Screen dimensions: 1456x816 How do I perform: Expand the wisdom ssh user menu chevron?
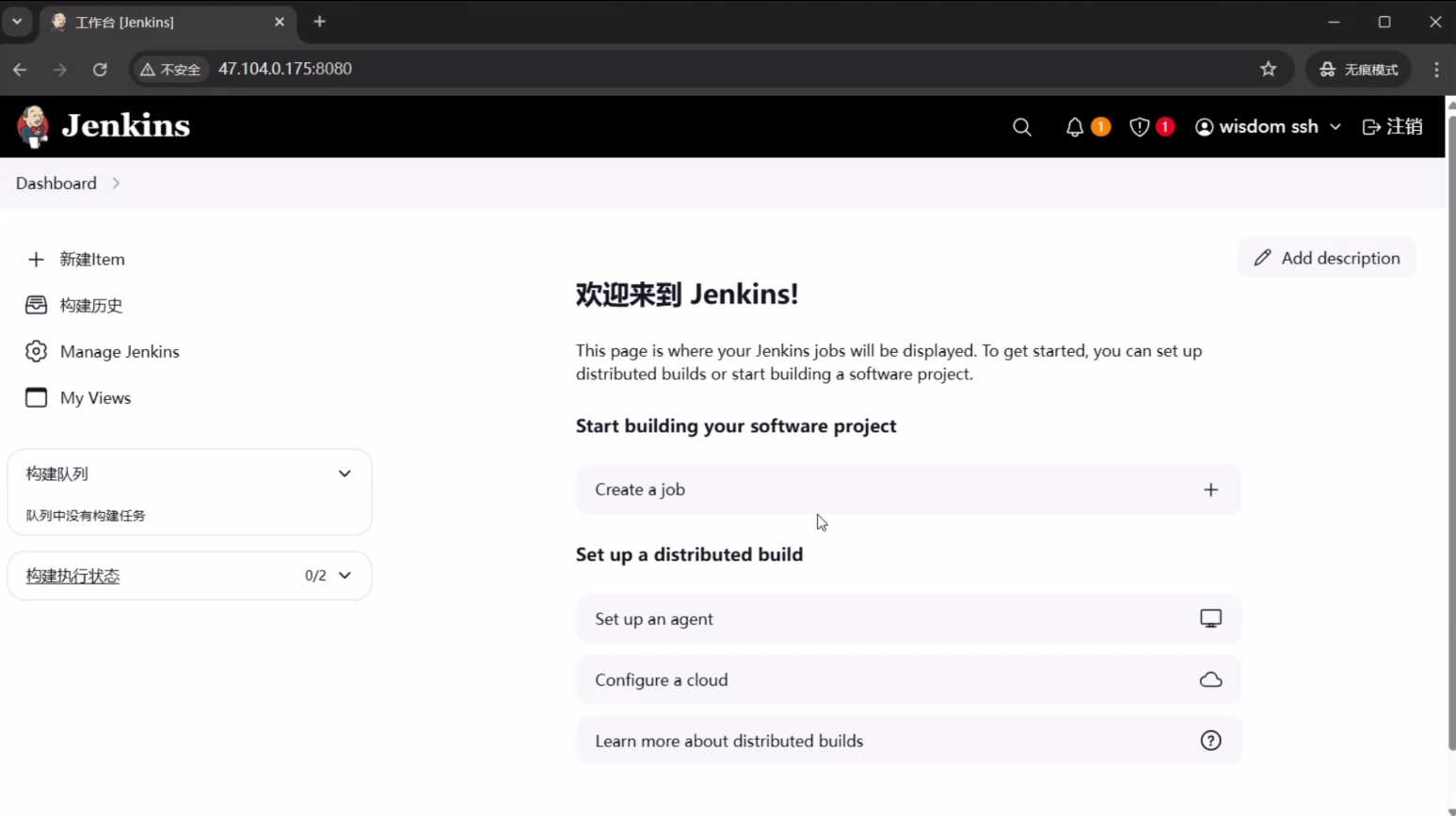tap(1336, 127)
